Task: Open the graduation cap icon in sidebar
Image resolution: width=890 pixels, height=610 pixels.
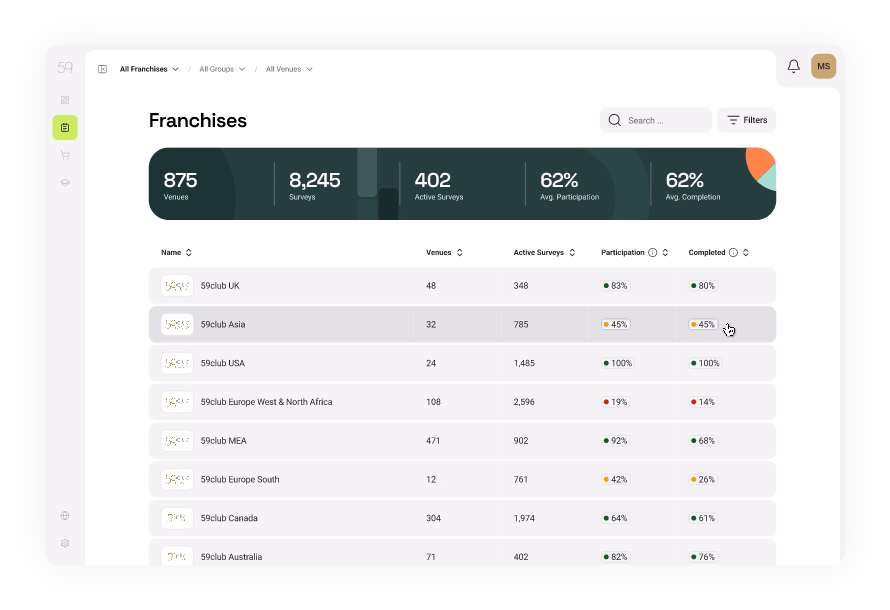Action: pyautogui.click(x=65, y=183)
